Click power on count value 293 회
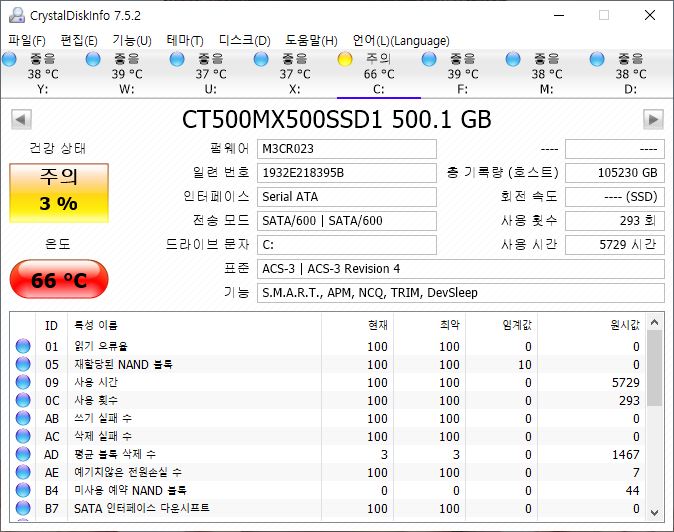This screenshot has width=674, height=532. 615,221
